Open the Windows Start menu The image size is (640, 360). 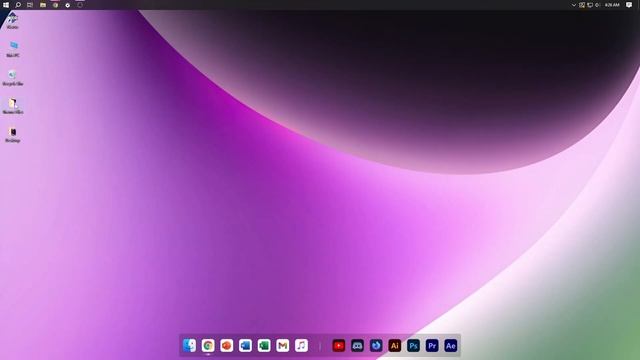point(6,5)
